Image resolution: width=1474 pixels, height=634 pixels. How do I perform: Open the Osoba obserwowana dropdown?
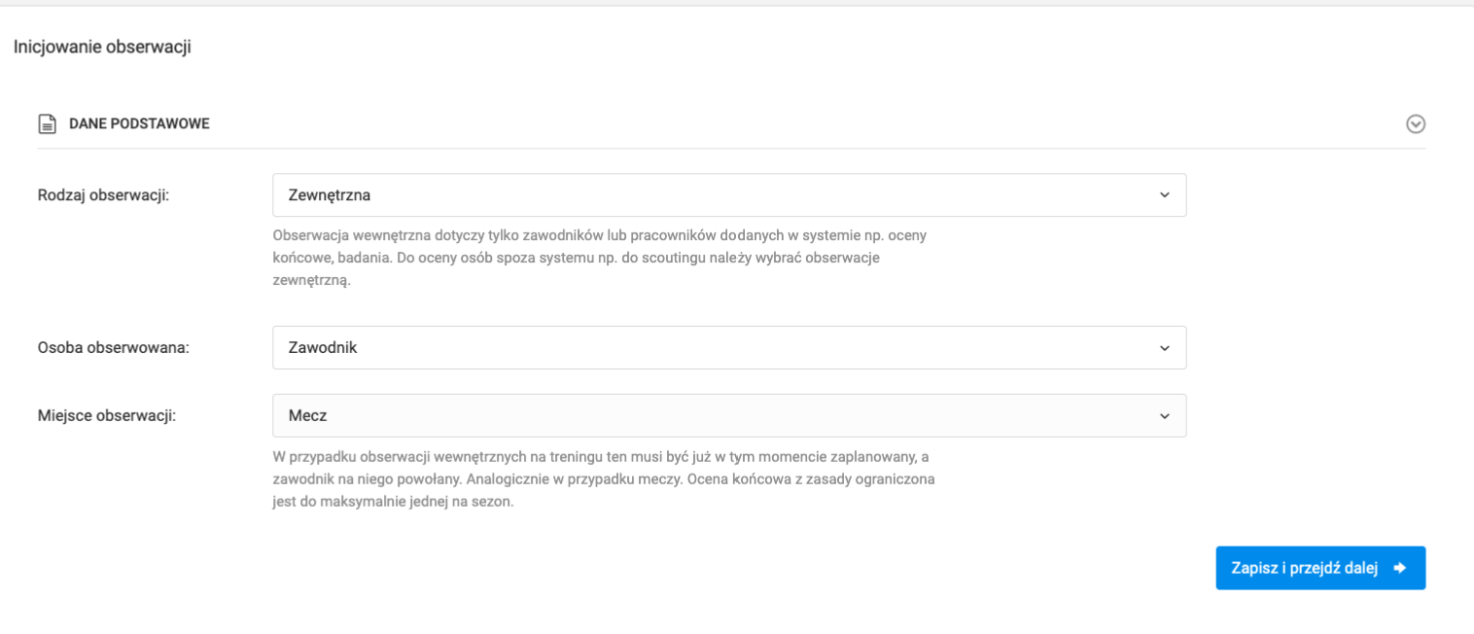728,348
